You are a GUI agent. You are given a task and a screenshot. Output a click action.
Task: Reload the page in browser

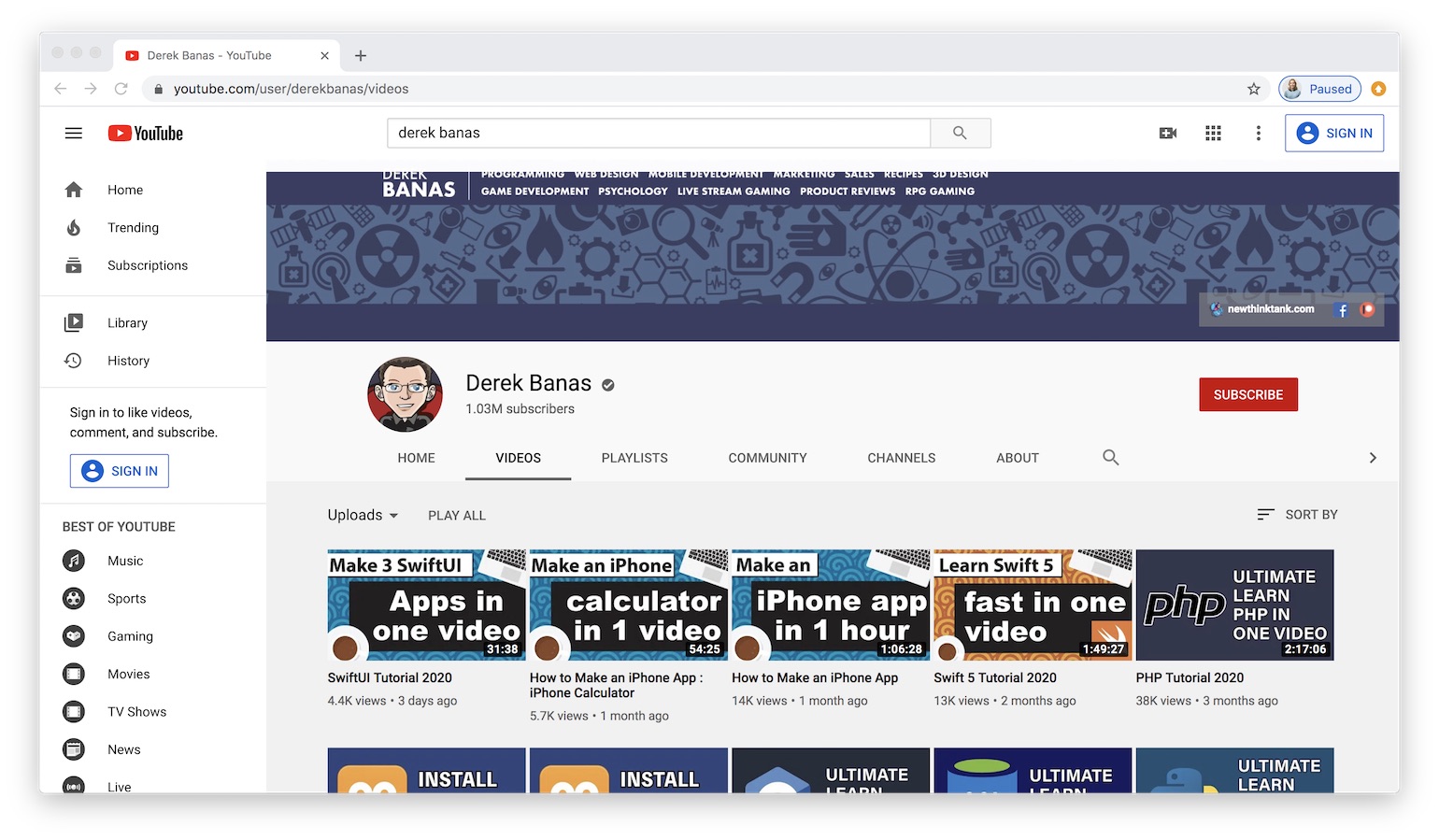121,89
